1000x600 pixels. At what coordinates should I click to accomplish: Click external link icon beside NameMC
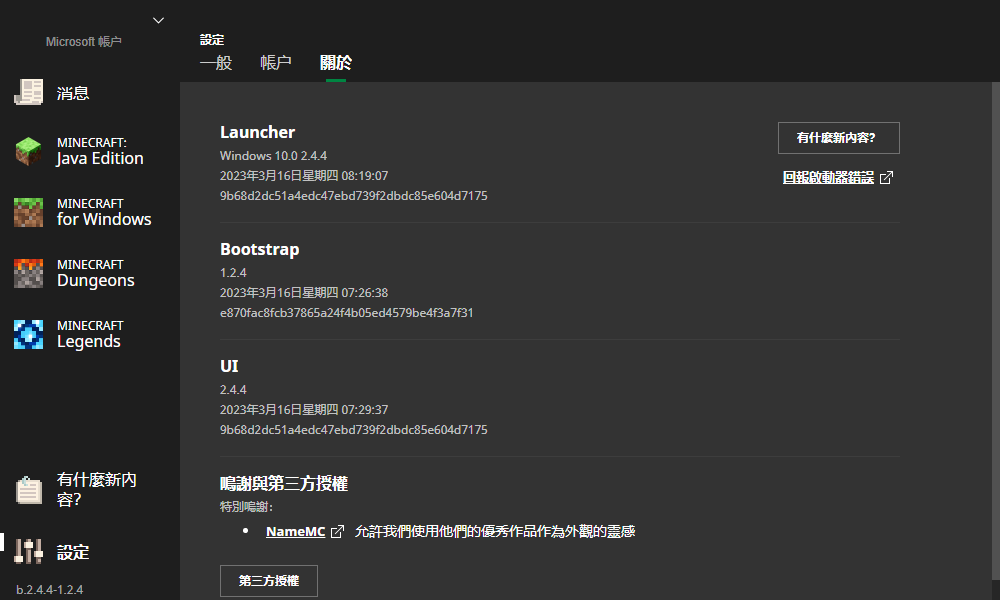point(337,531)
